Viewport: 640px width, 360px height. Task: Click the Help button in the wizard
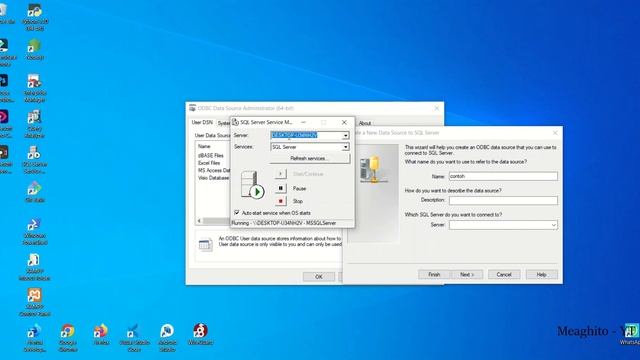pyautogui.click(x=542, y=275)
